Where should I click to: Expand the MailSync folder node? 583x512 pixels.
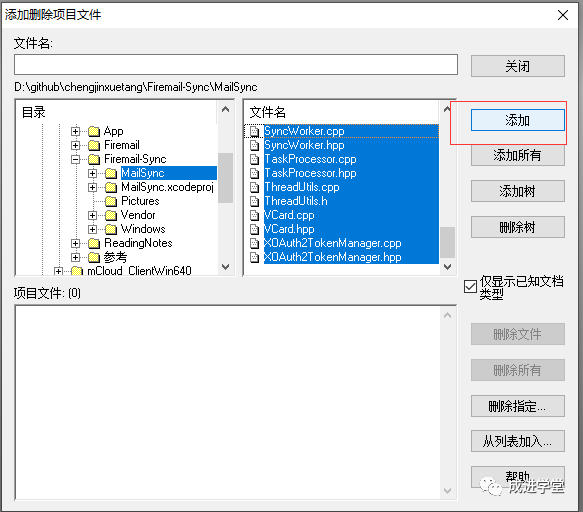click(x=93, y=173)
